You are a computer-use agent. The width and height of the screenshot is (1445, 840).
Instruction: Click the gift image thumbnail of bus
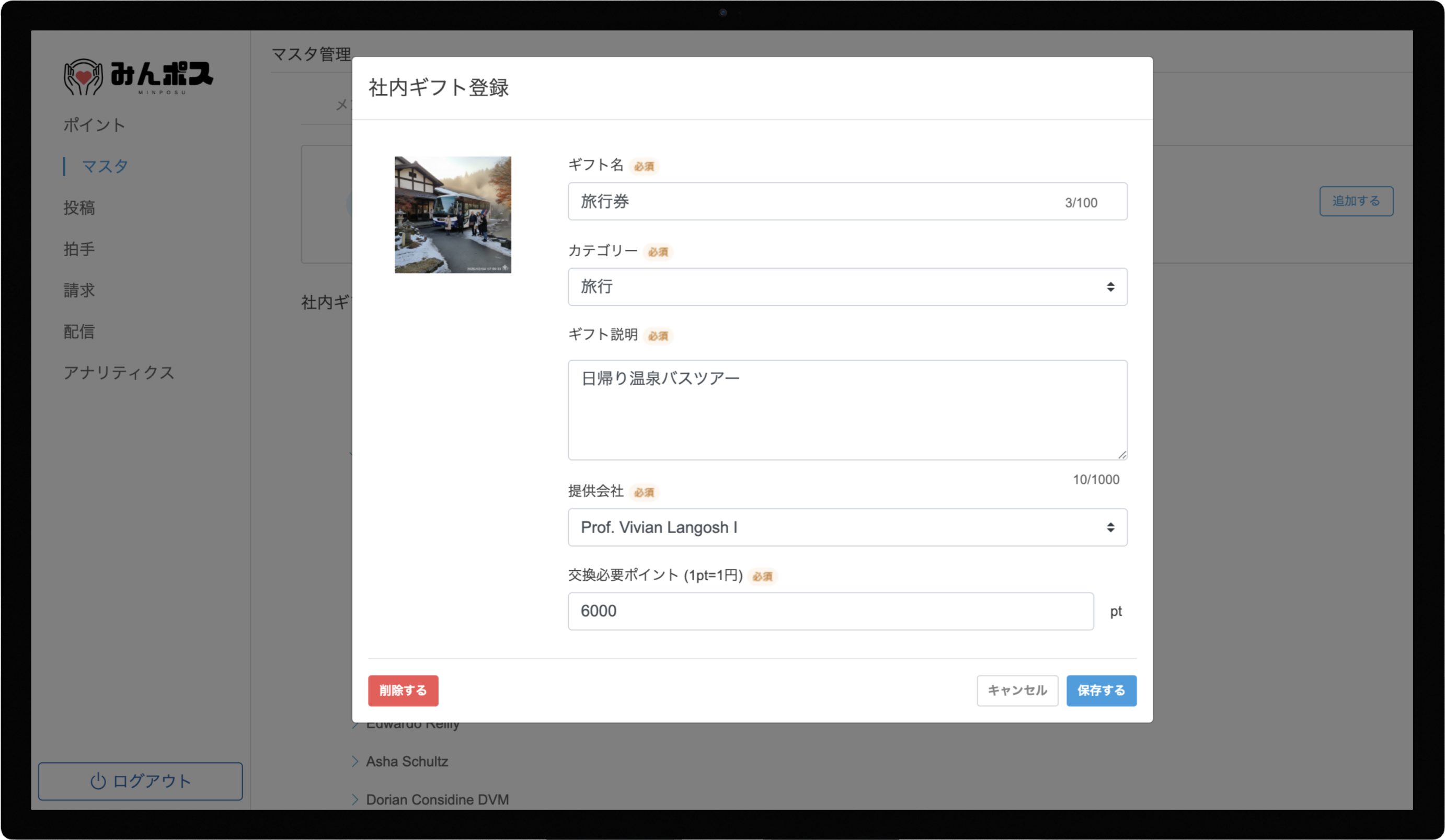(x=452, y=214)
